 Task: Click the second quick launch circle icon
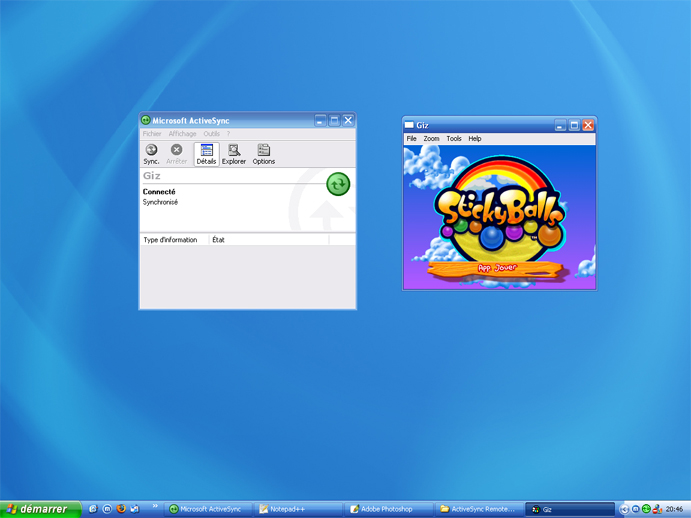107,509
